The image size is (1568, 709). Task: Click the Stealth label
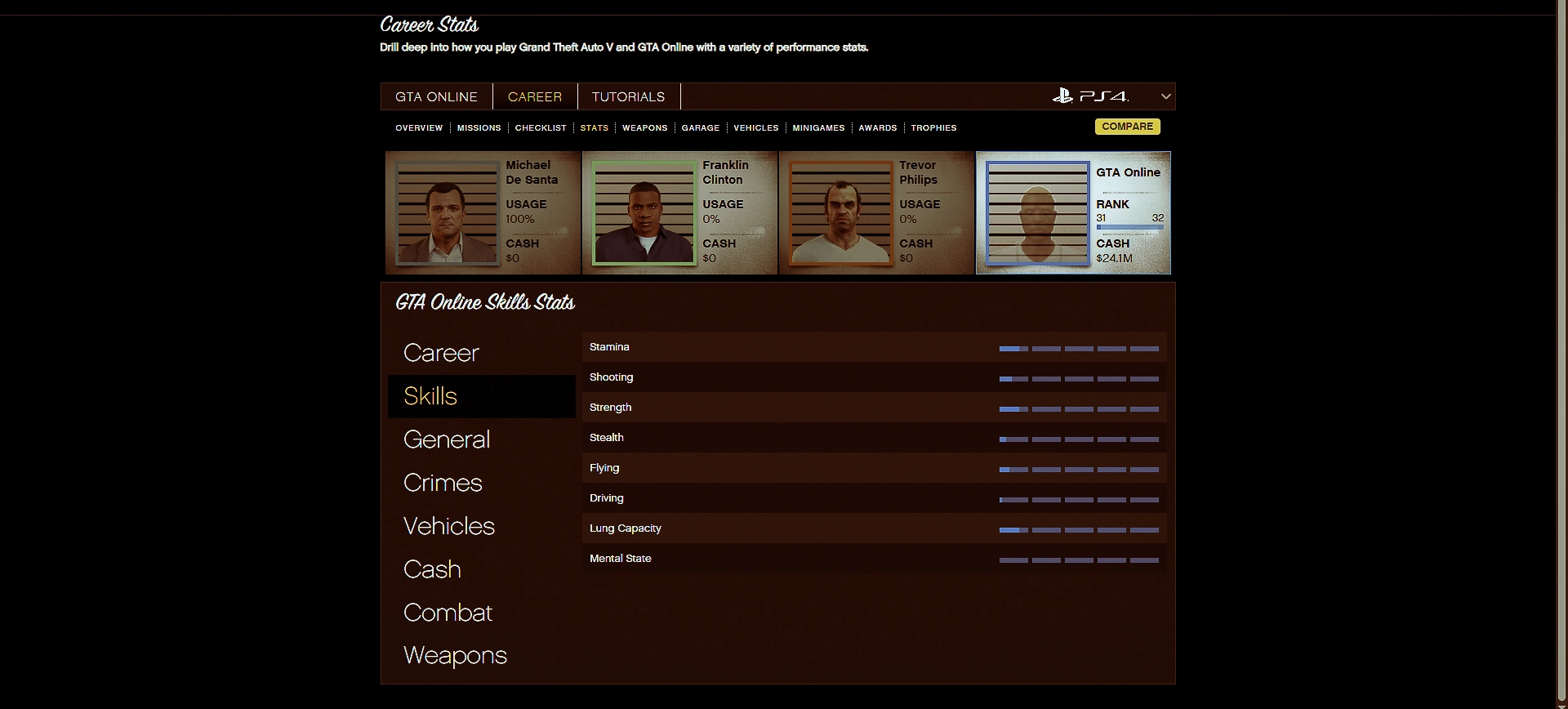[607, 438]
